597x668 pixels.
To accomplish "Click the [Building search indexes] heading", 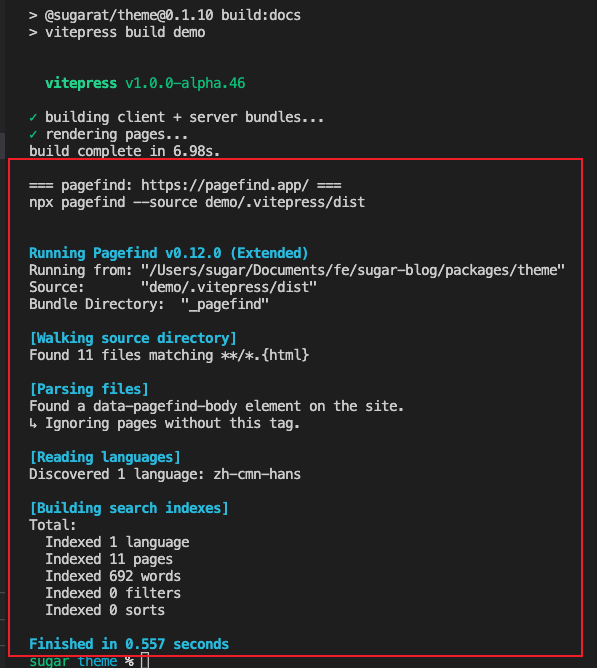I will coord(129,508).
